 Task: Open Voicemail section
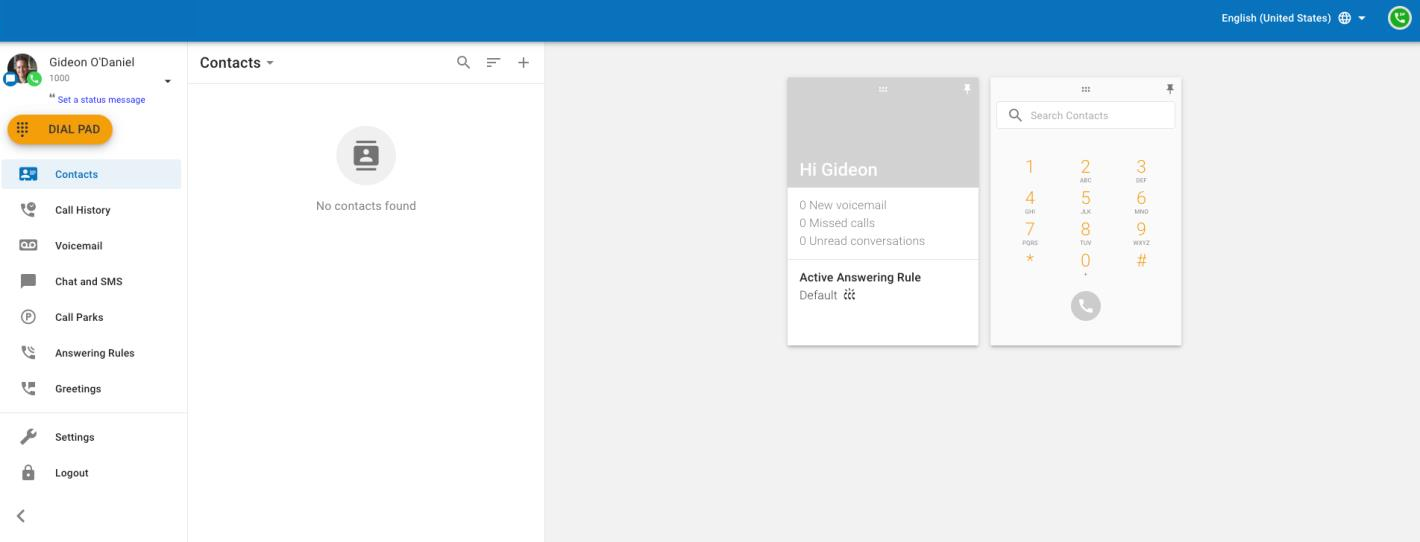[x=91, y=246]
